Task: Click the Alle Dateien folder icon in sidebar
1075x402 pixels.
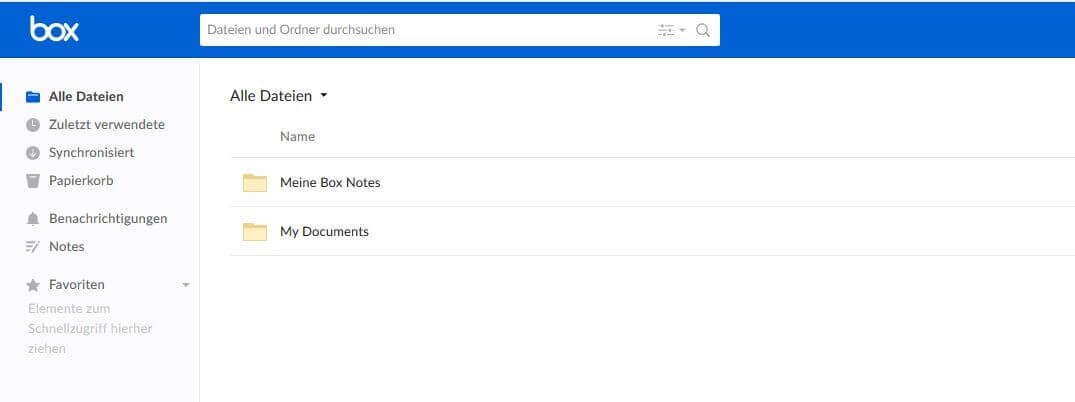Action: [x=32, y=97]
